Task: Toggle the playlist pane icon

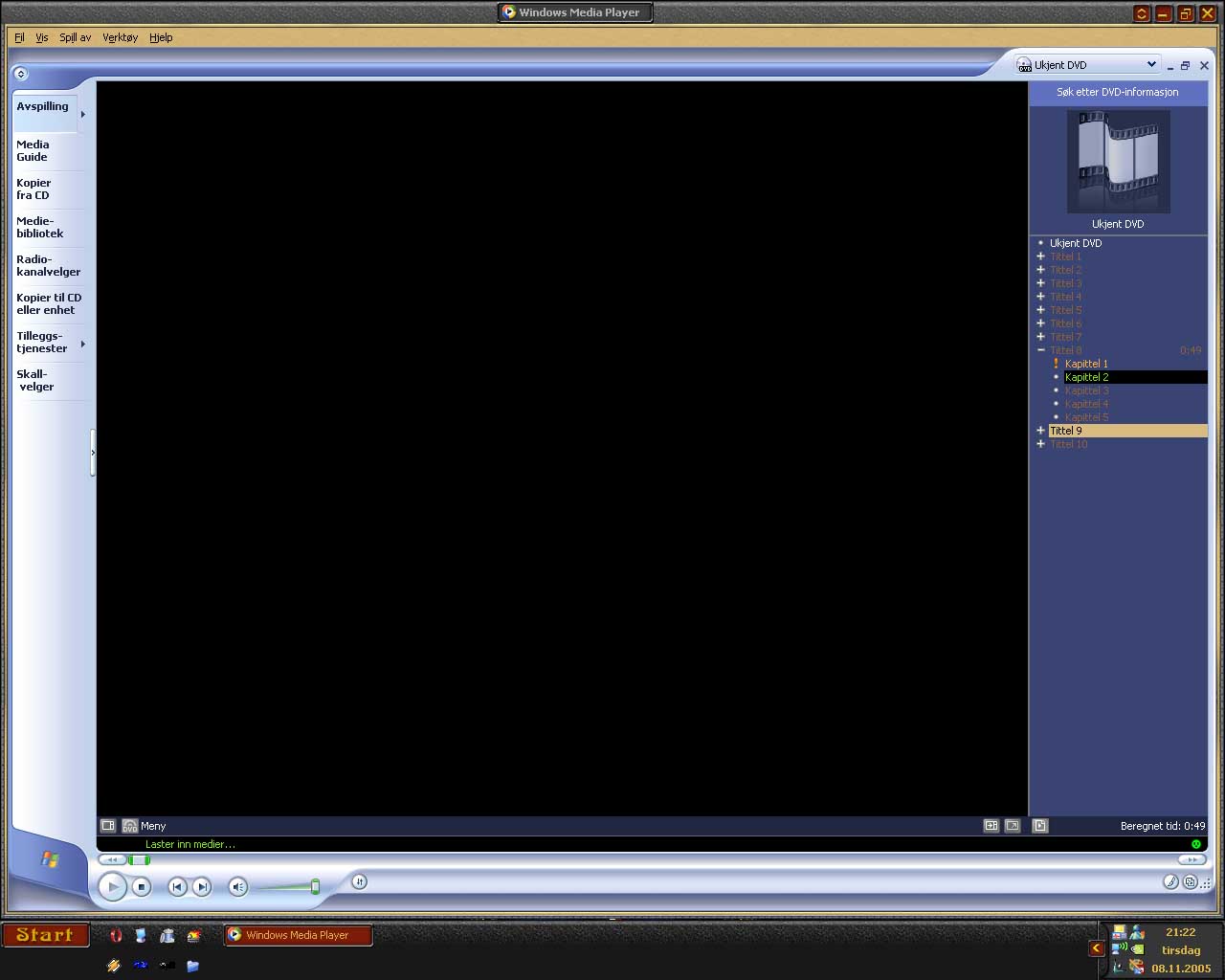Action: (x=1040, y=826)
